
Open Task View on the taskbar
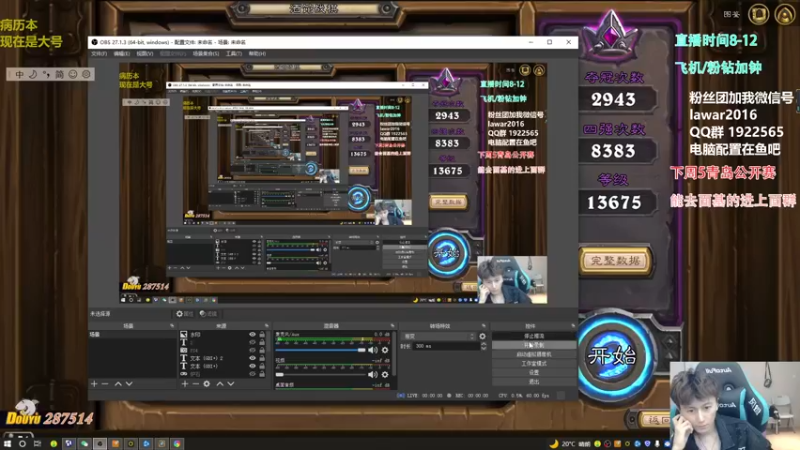click(37, 444)
